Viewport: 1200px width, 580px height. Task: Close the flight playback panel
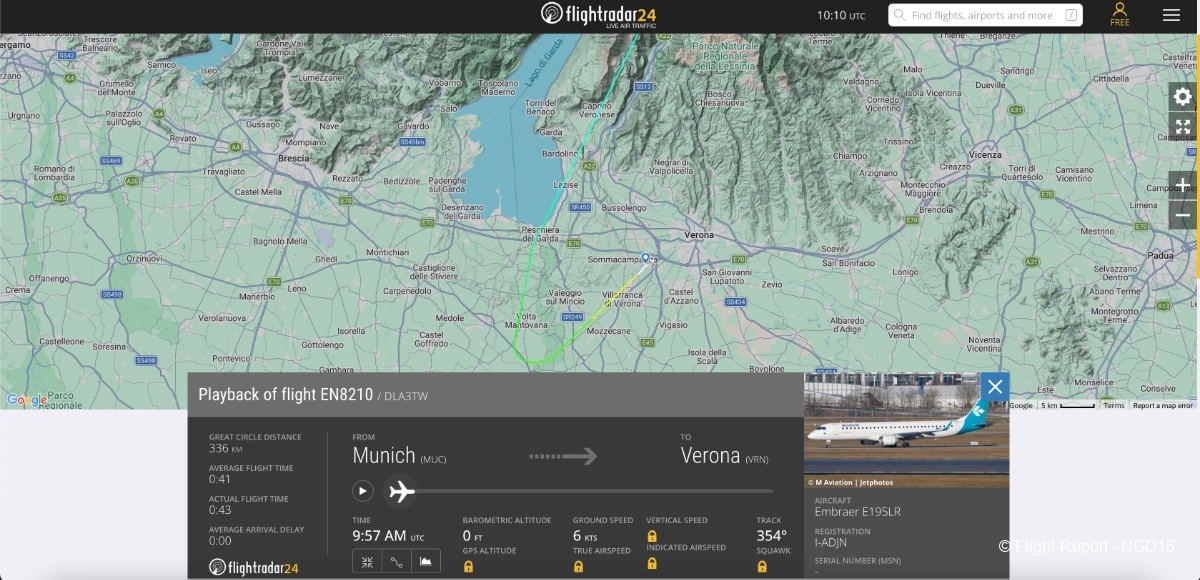pyautogui.click(x=993, y=387)
